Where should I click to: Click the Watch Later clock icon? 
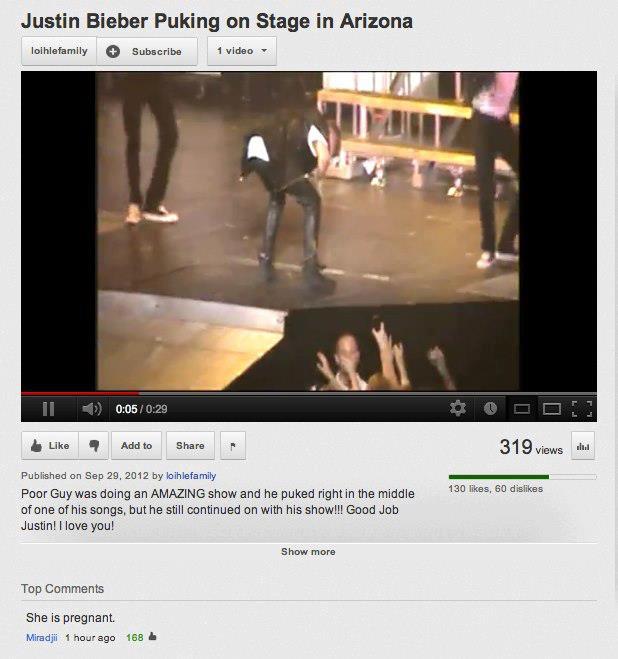click(490, 408)
